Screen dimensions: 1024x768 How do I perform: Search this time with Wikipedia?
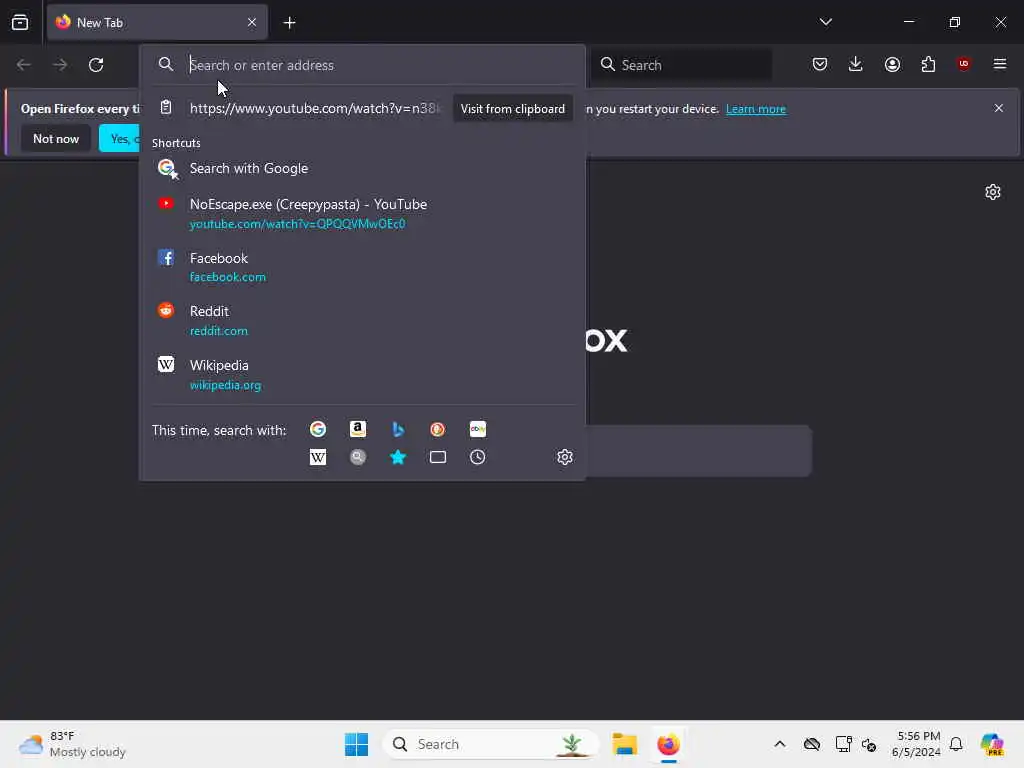point(318,457)
